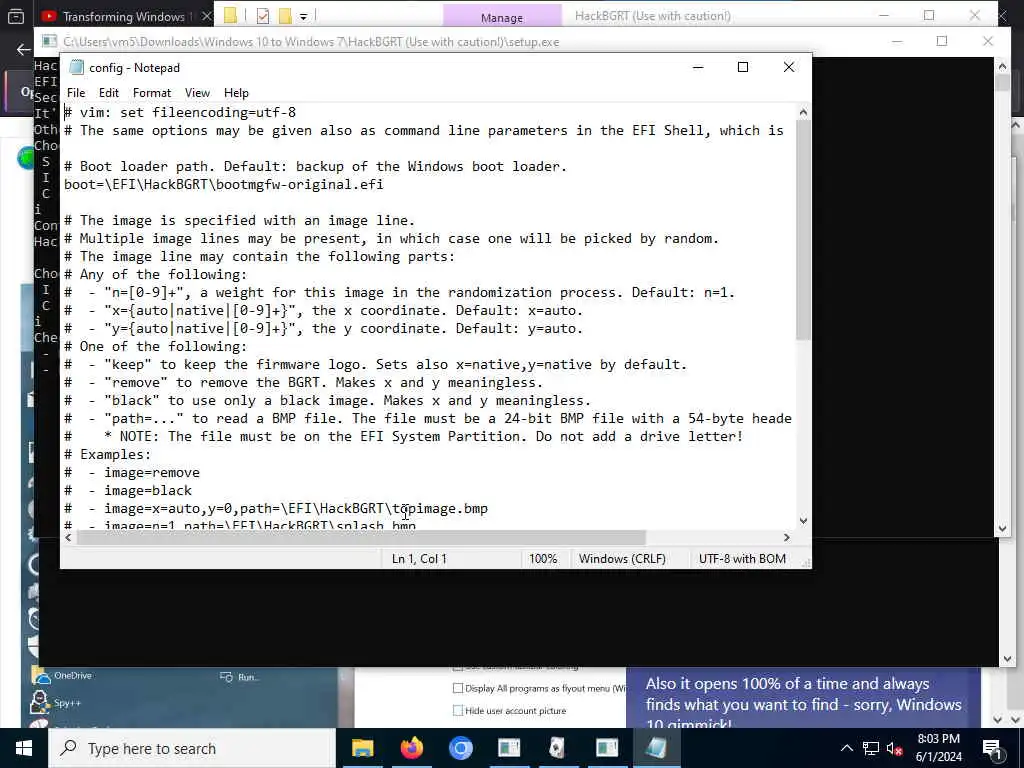Toggle 'Display All programs as flyout menu' checkbox
1024x768 pixels.
(458, 688)
